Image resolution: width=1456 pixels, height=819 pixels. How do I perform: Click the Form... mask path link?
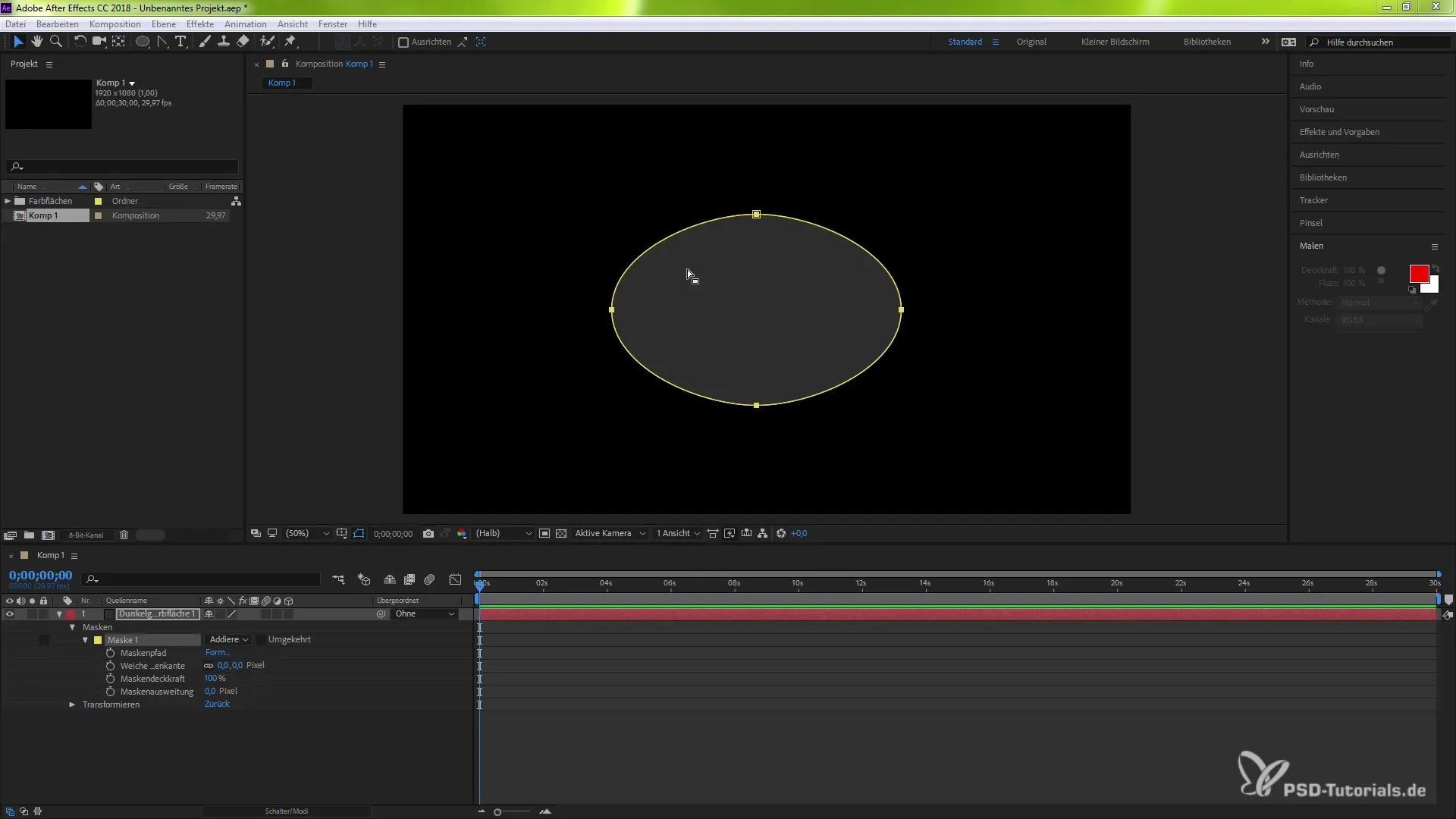(217, 653)
